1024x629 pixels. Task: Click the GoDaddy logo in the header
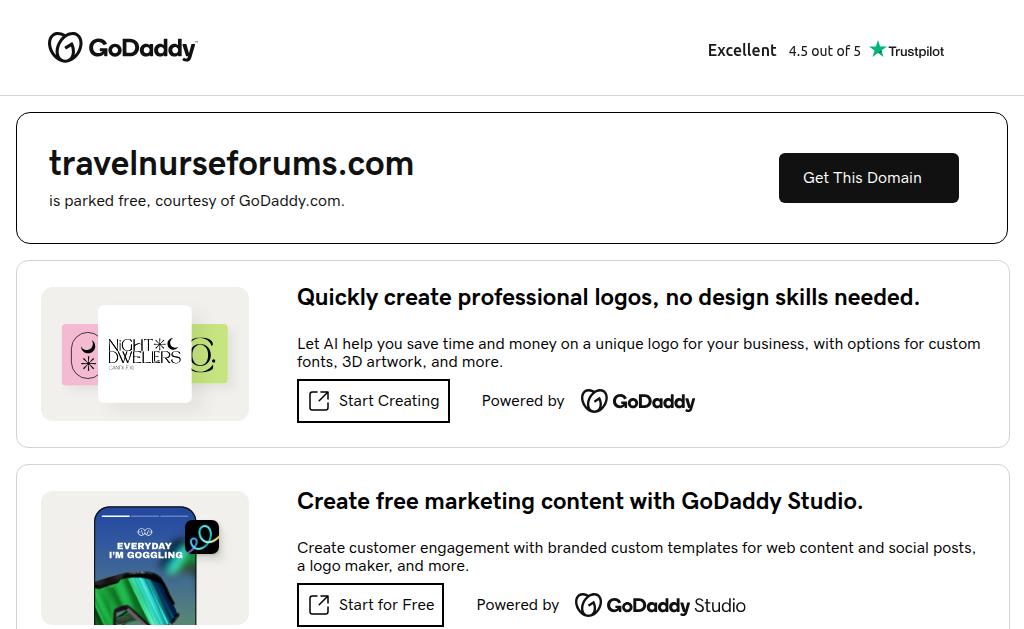pos(122,48)
